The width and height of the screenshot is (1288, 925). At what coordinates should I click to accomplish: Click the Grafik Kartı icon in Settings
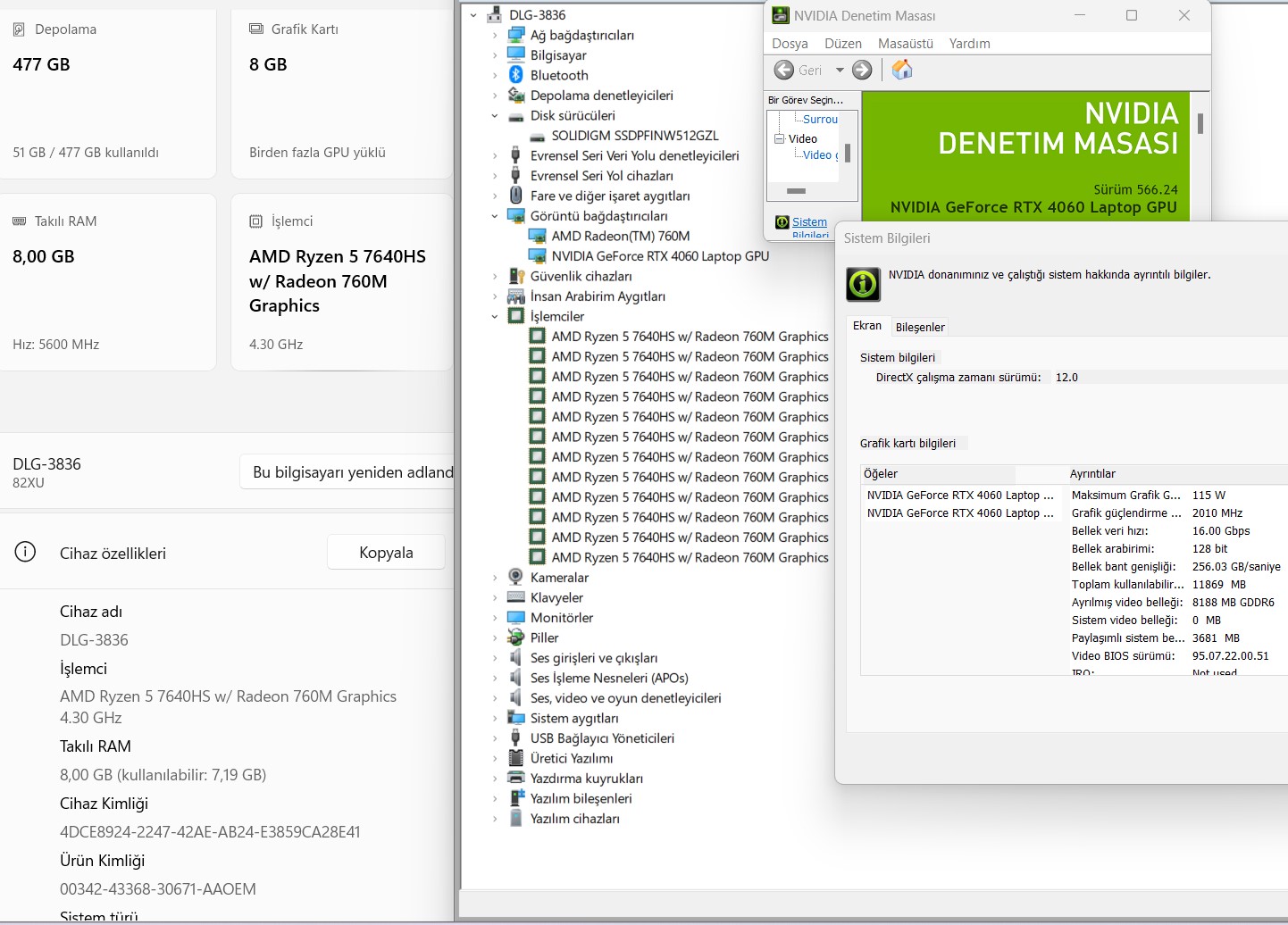coord(256,29)
